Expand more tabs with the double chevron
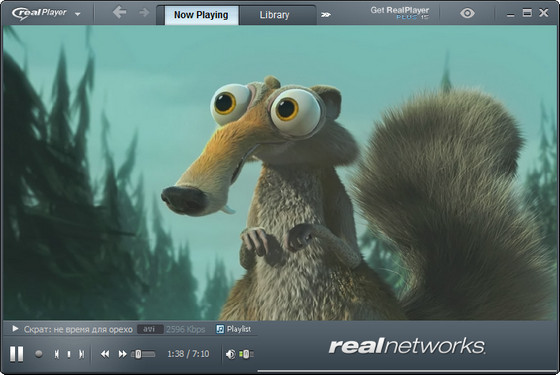560x375 pixels. [x=325, y=15]
